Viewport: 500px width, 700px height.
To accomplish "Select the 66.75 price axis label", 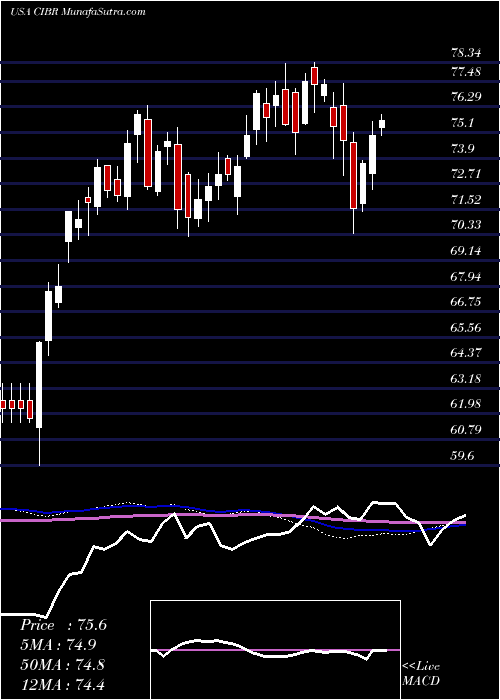I will tap(466, 302).
